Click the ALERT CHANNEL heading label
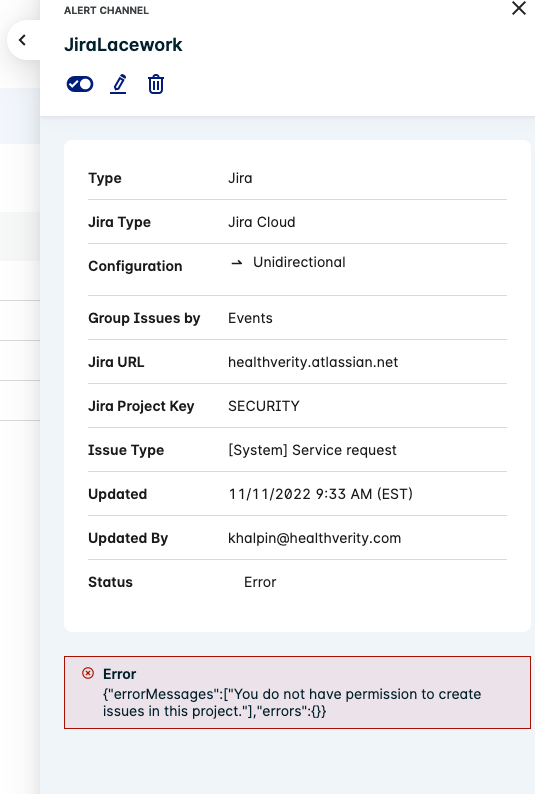This screenshot has height=794, width=535. coord(106,10)
